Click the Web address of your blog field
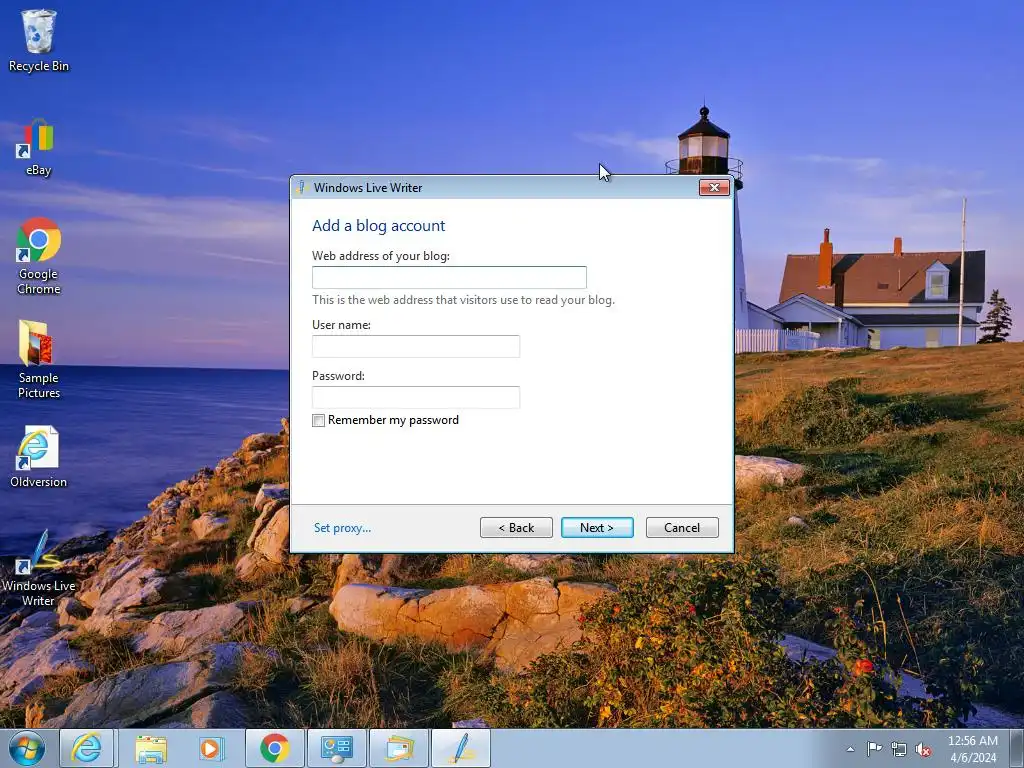1024x768 pixels. [x=449, y=278]
